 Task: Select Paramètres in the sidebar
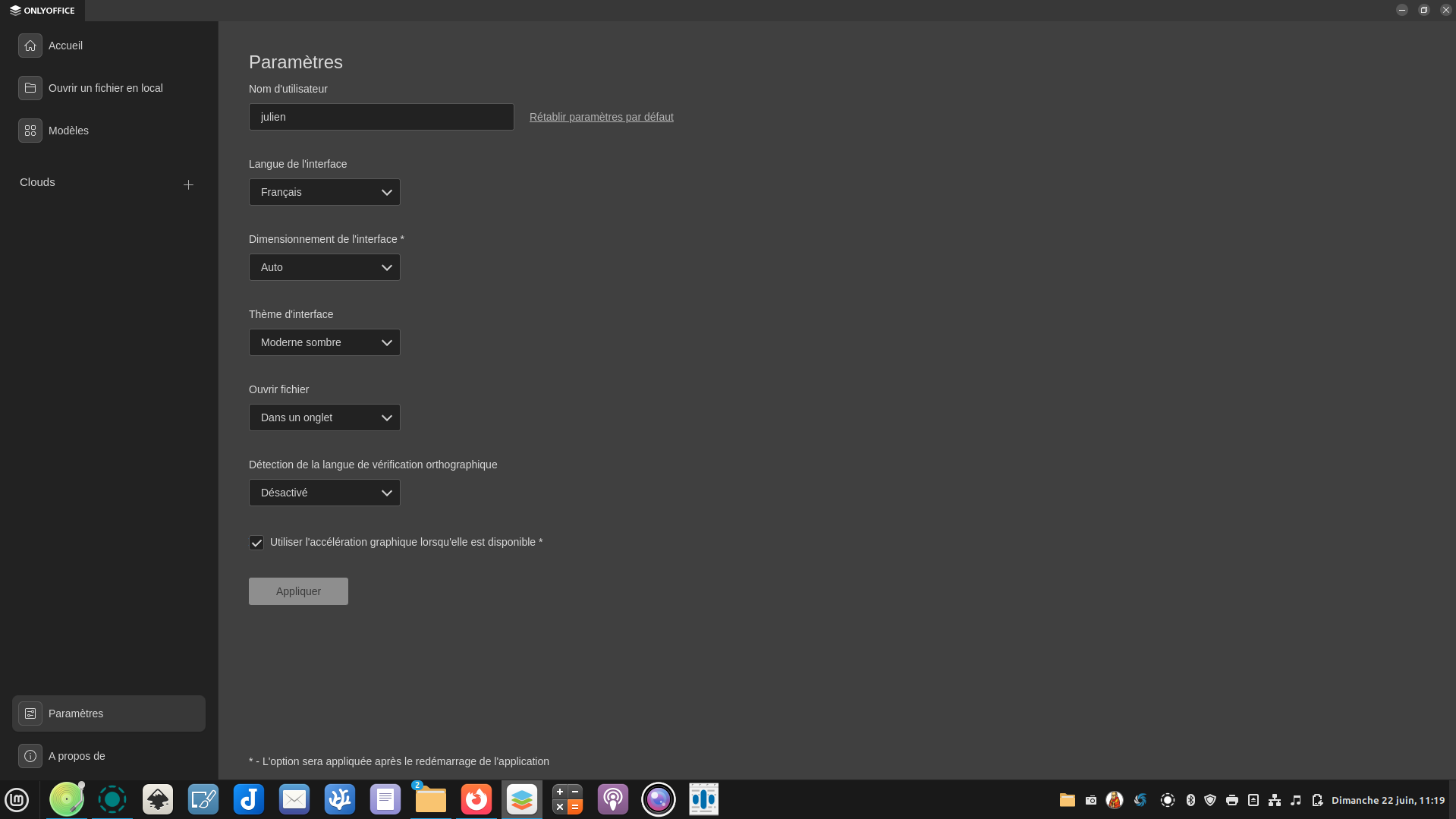[108, 713]
